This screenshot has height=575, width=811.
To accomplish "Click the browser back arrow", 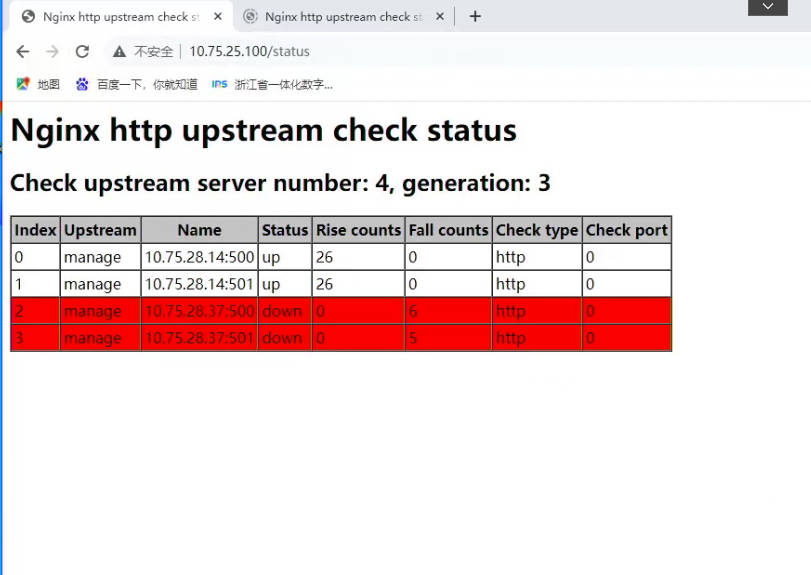I will tap(23, 51).
